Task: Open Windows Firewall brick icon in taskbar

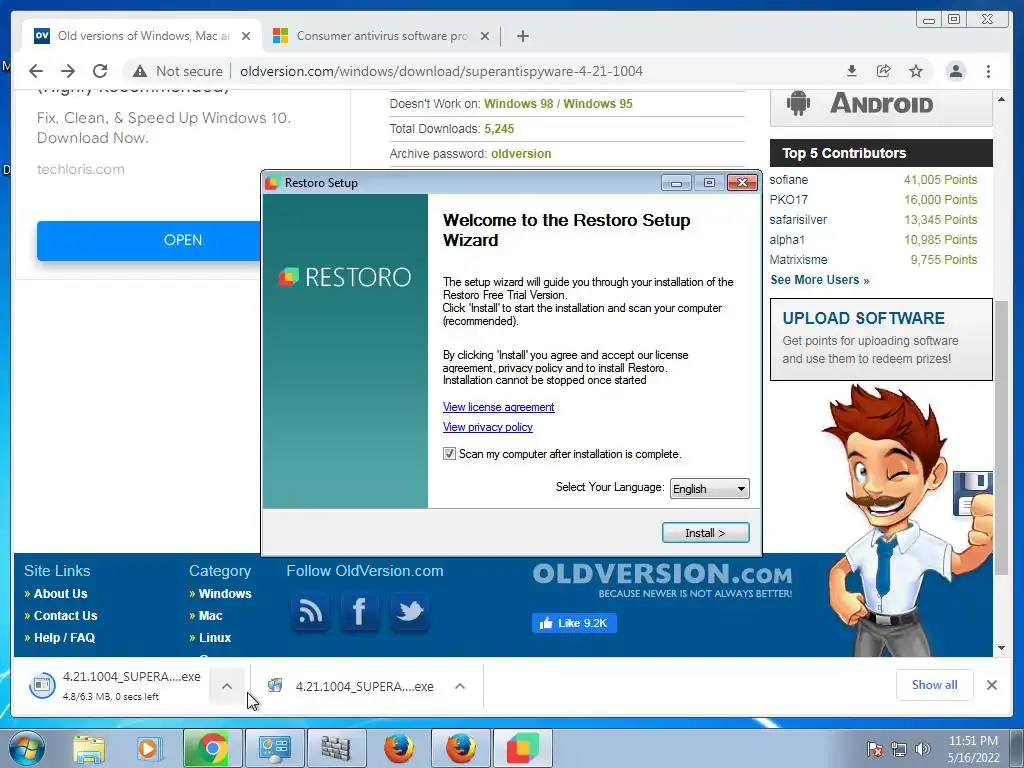Action: coord(336,748)
